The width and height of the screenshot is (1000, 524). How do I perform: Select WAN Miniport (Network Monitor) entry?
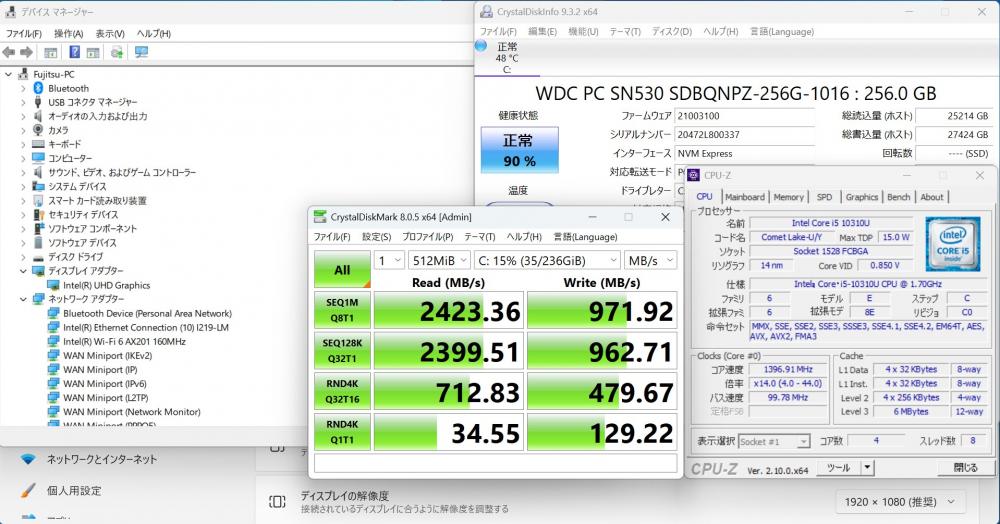point(131,411)
